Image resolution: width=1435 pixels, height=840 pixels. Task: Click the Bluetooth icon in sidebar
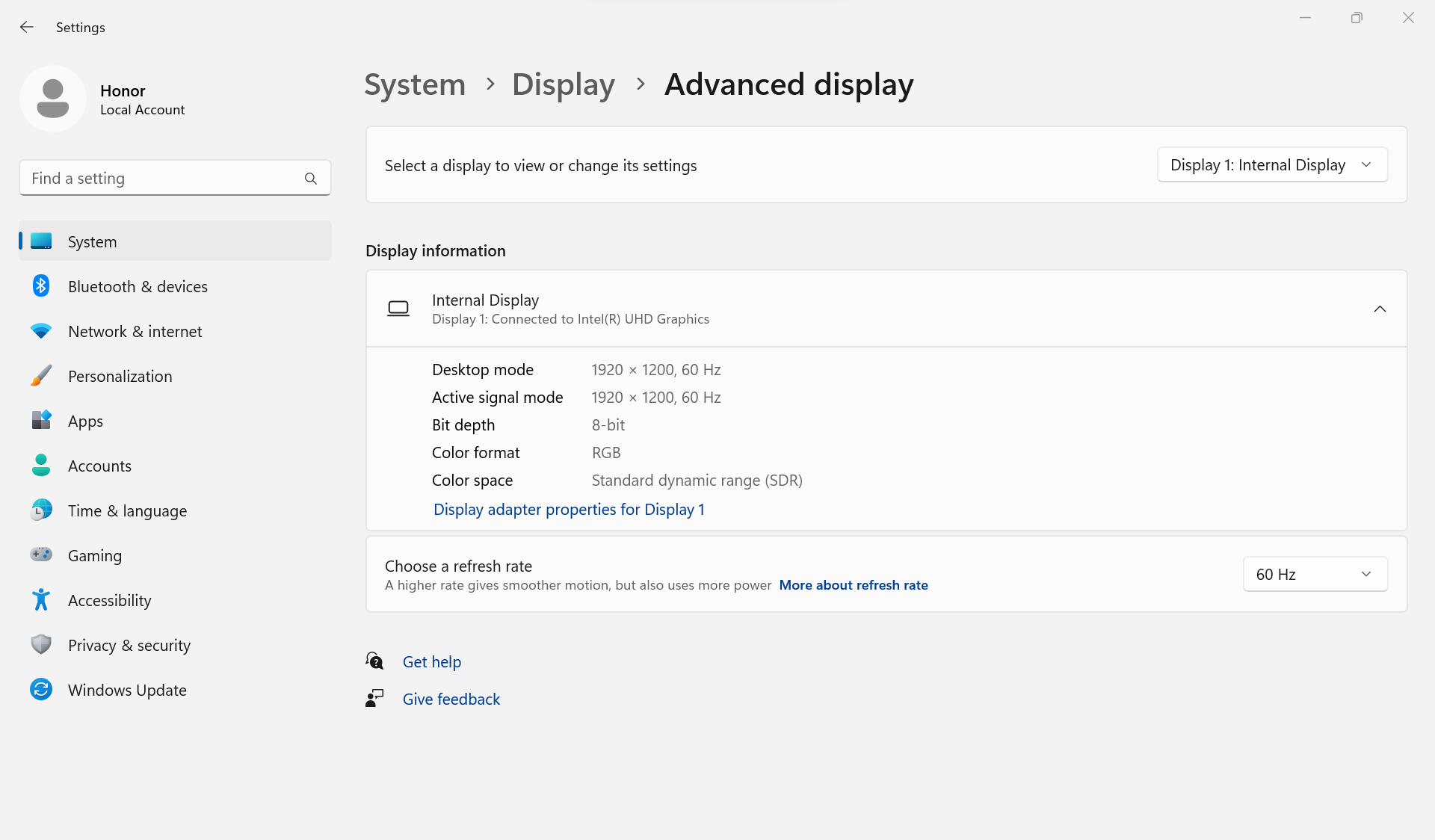tap(41, 286)
